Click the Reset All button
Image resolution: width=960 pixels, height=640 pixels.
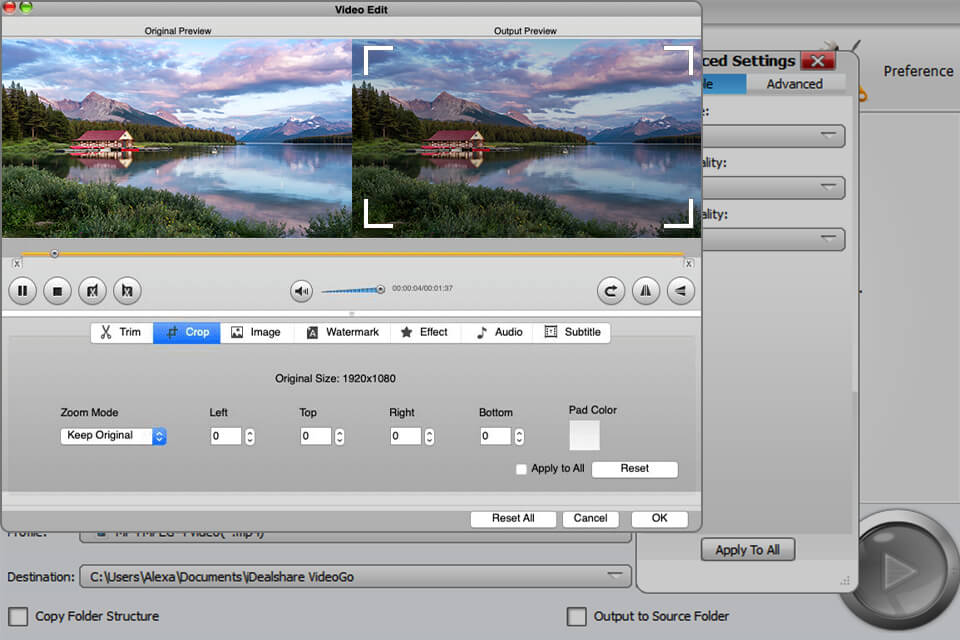(513, 519)
